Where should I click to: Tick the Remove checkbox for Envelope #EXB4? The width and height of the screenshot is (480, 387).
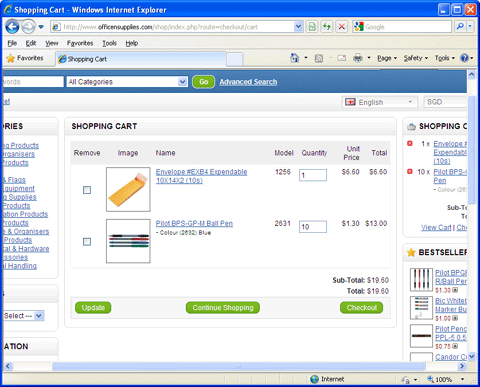click(87, 190)
